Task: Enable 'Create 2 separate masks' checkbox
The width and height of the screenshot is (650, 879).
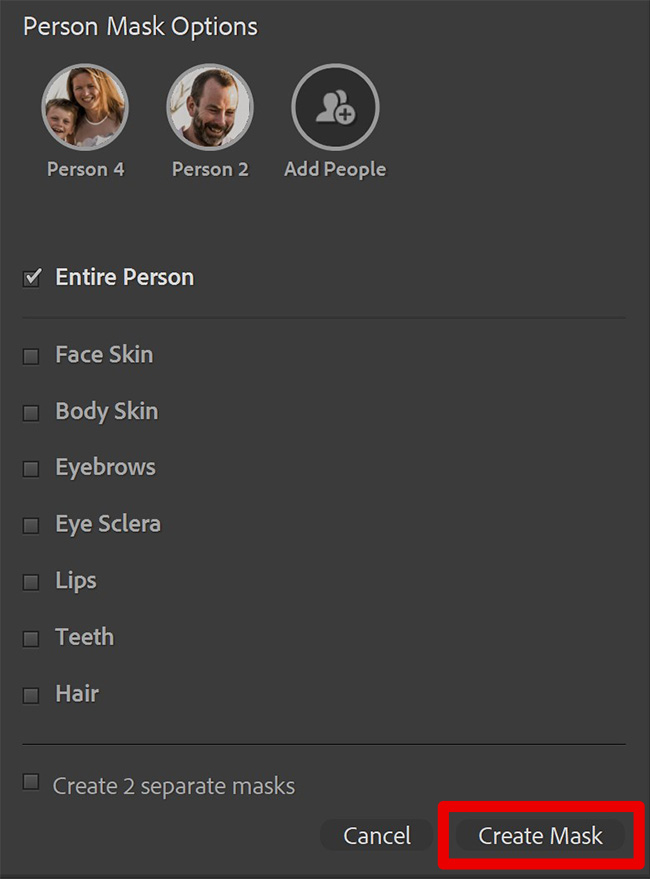Action: click(31, 781)
